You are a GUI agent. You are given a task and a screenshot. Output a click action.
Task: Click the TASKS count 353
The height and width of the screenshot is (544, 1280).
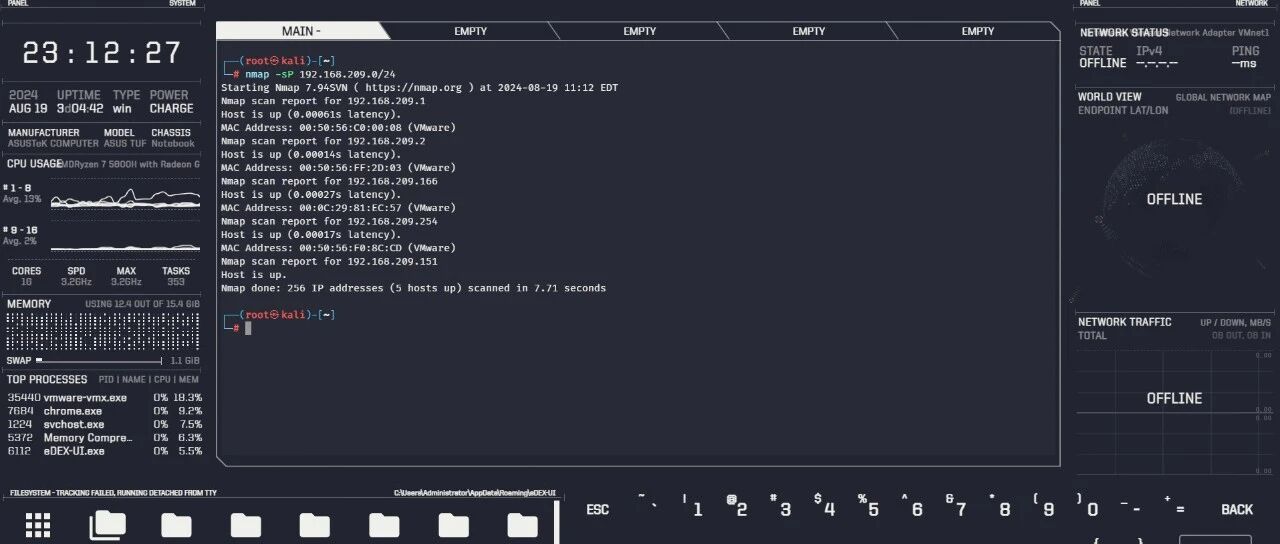click(x=176, y=282)
